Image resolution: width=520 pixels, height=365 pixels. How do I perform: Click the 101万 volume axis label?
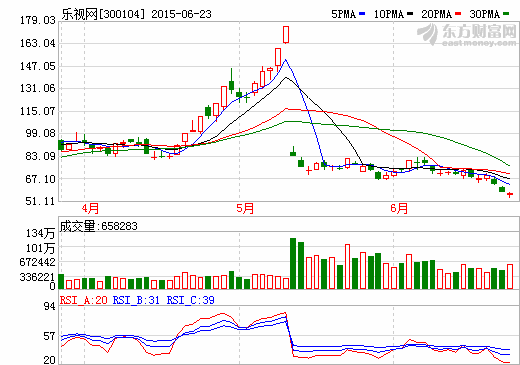[40, 248]
